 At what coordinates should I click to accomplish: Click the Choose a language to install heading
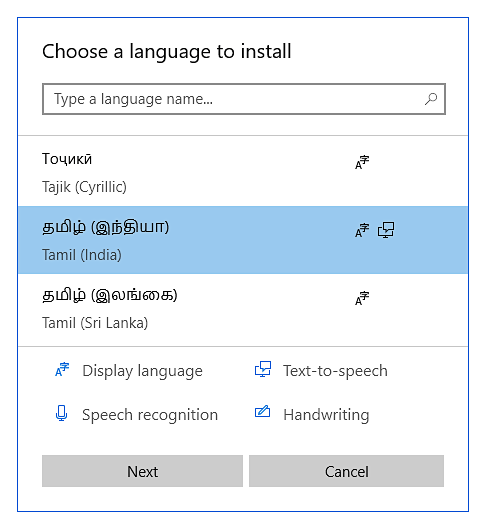click(167, 52)
